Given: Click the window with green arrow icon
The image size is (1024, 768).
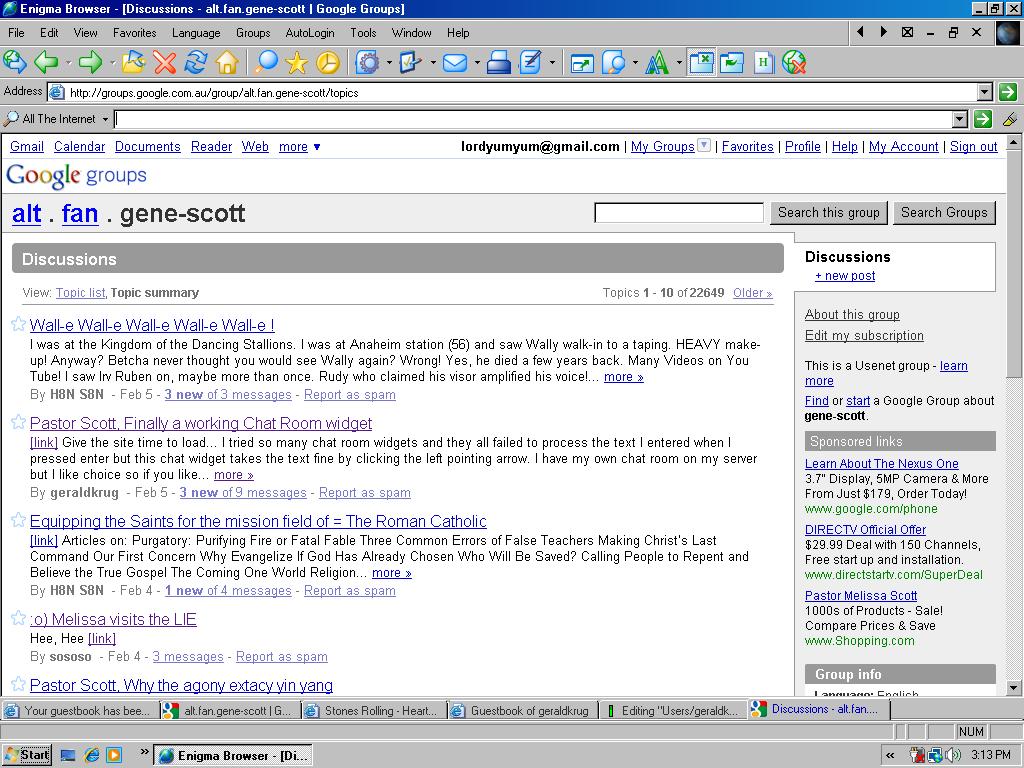Looking at the screenshot, I should click(x=582, y=63).
